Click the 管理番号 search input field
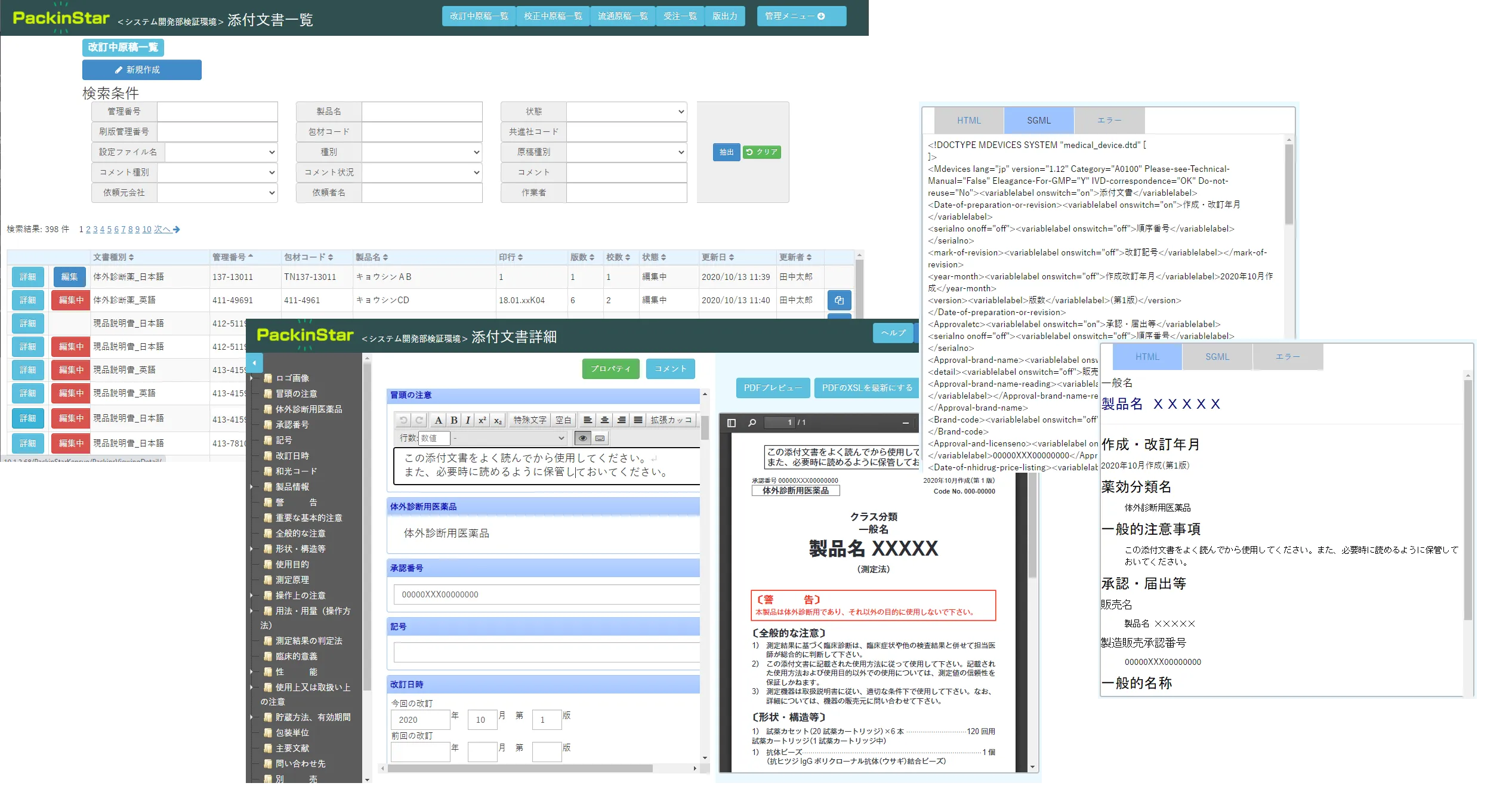This screenshot has height=789, width=1512. (217, 112)
